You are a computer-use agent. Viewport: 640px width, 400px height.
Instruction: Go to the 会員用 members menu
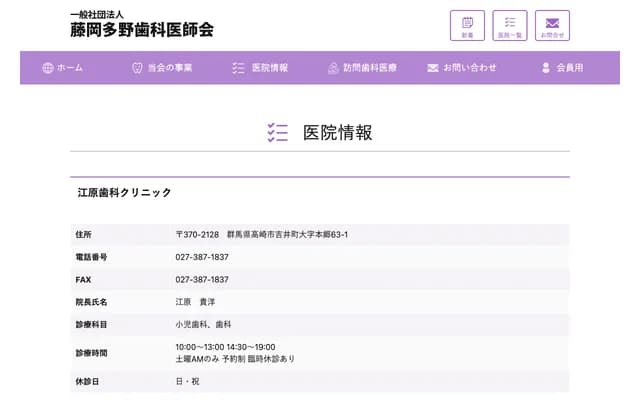tap(562, 68)
